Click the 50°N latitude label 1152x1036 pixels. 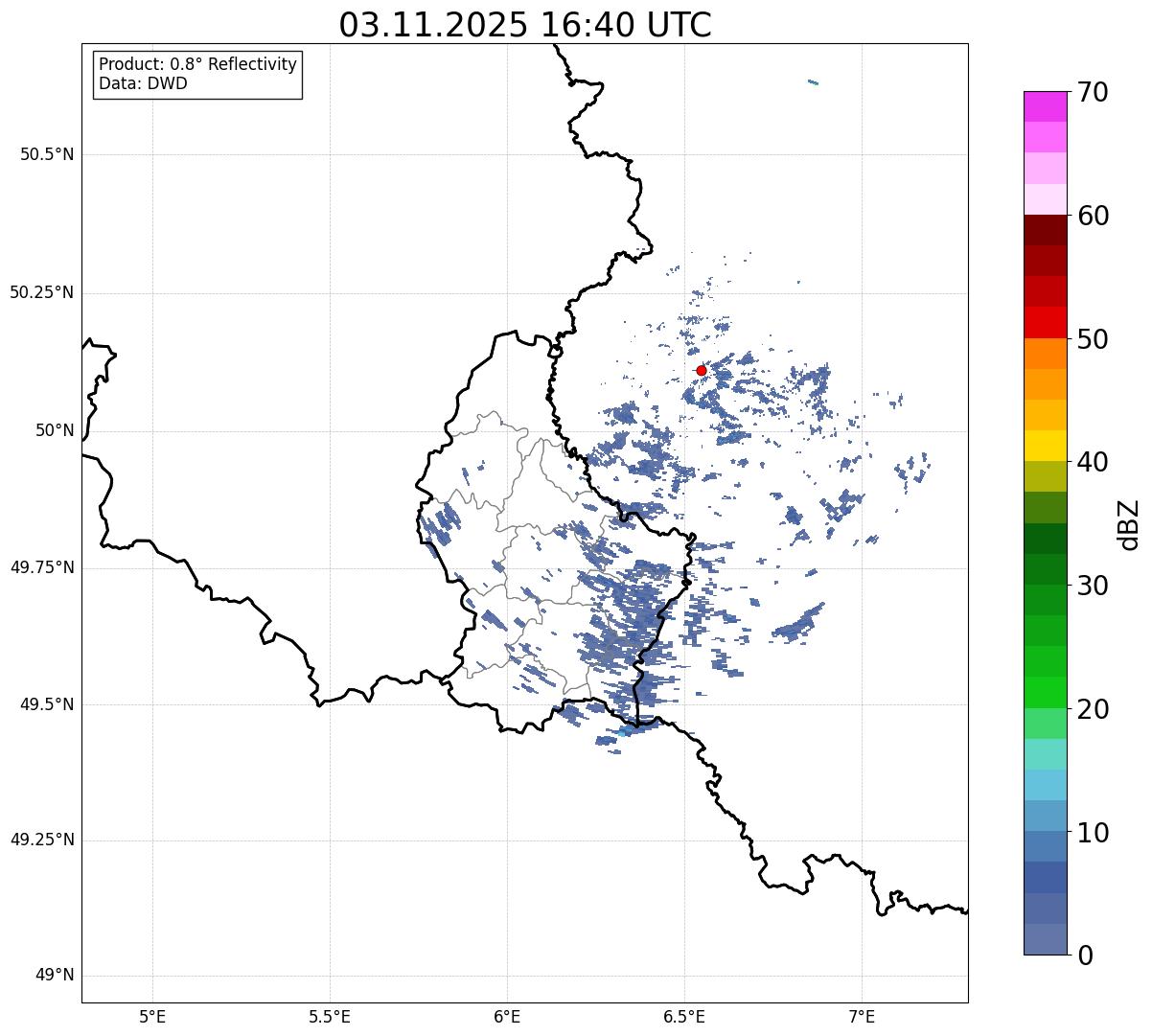pyautogui.click(x=55, y=430)
